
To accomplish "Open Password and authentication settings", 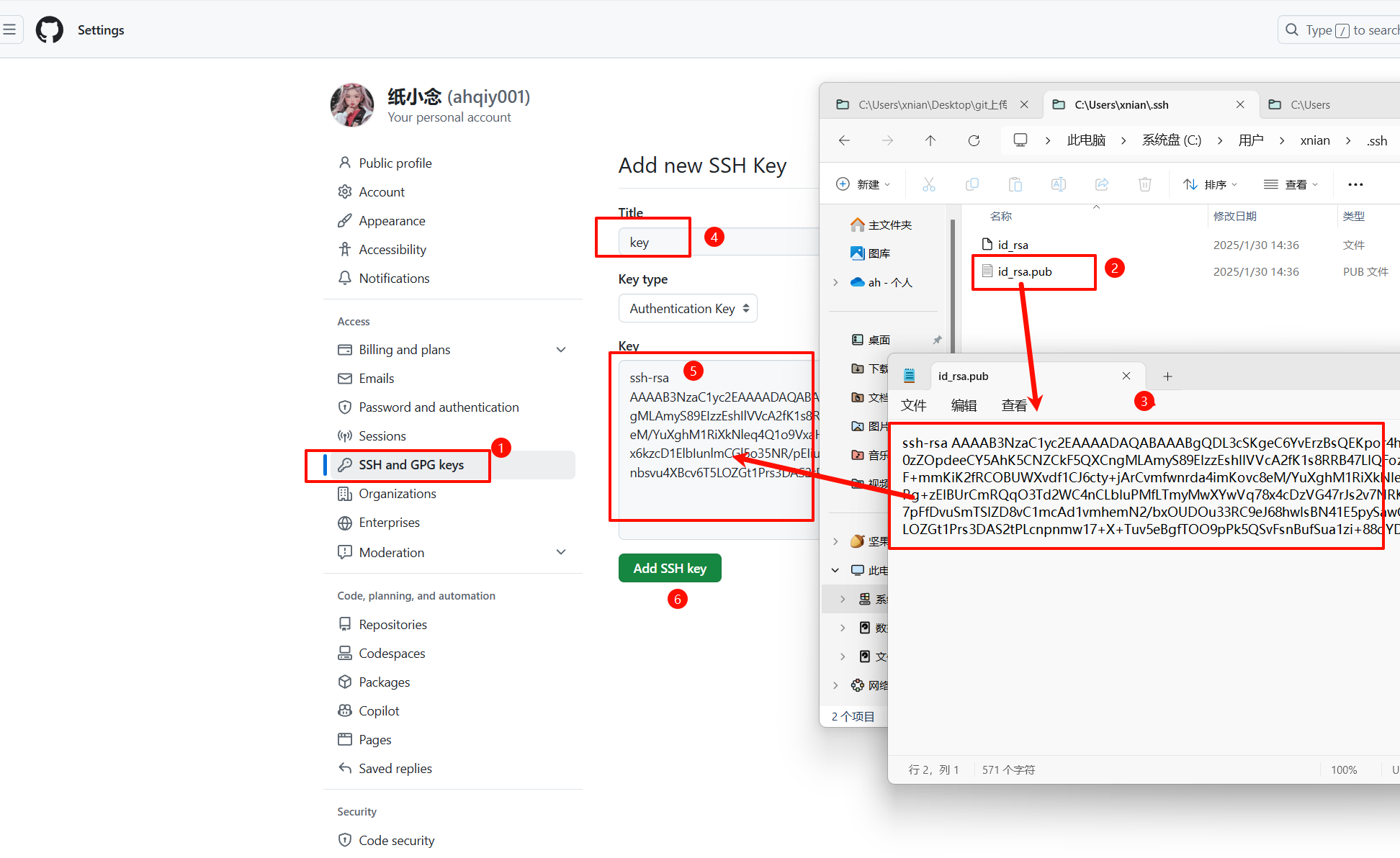I will pos(438,407).
